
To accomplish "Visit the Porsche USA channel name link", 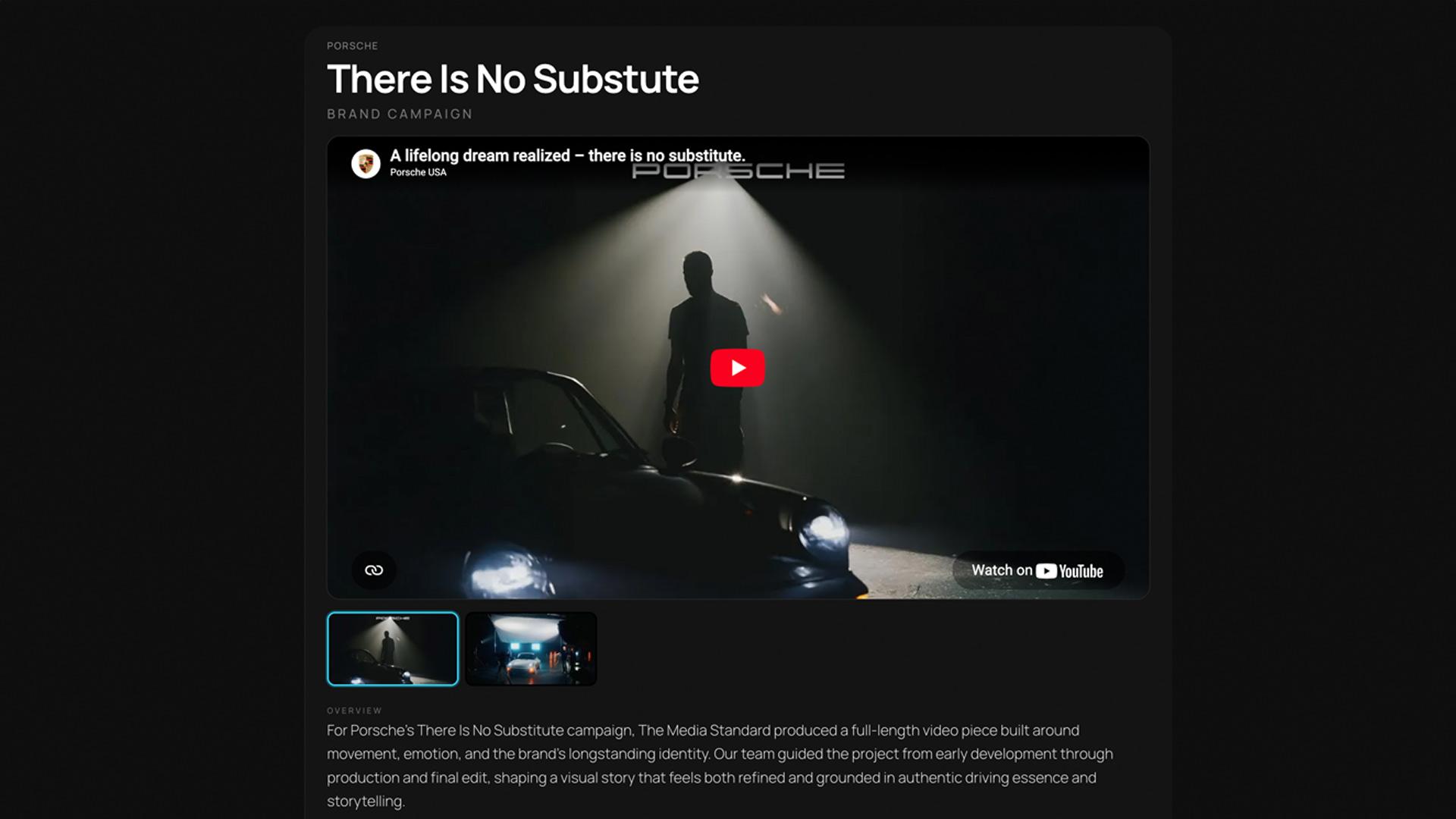I will point(418,172).
